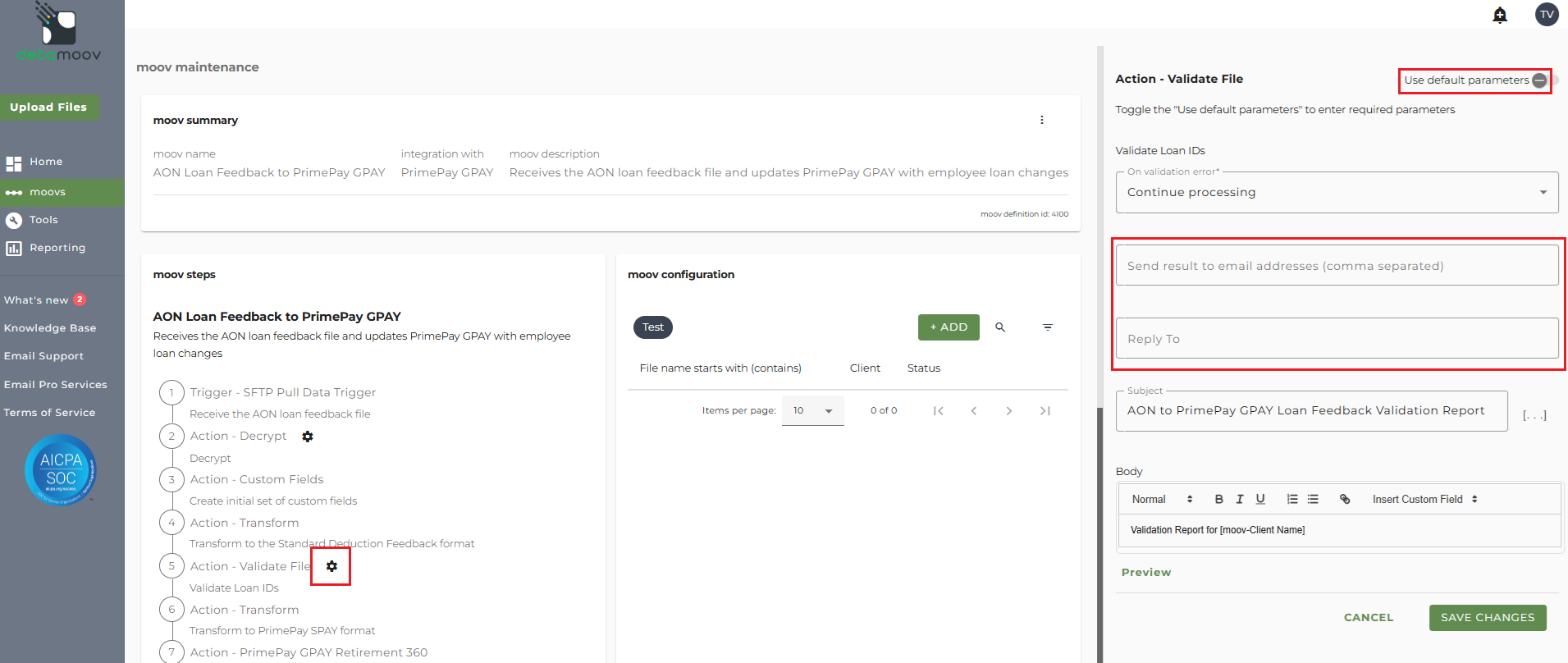Go to last page of configurations
Screen dimensions: 1568x663
pyautogui.click(x=1045, y=411)
